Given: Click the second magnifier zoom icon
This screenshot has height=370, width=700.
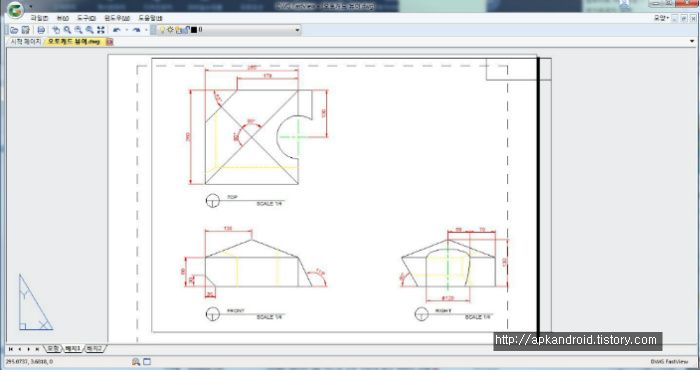Looking at the screenshot, I should tap(78, 30).
